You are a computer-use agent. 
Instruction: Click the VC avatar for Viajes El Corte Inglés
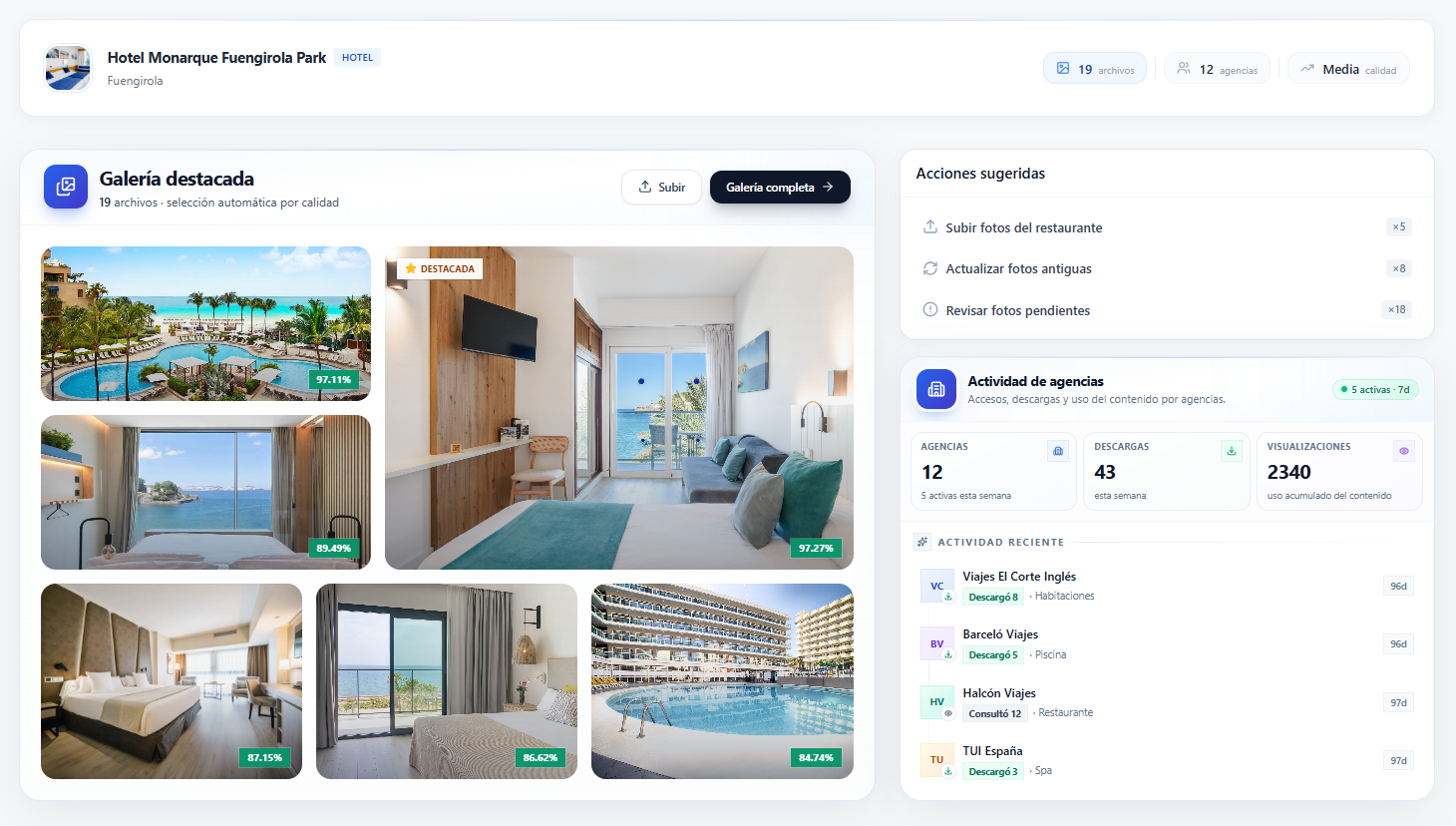tap(936, 586)
